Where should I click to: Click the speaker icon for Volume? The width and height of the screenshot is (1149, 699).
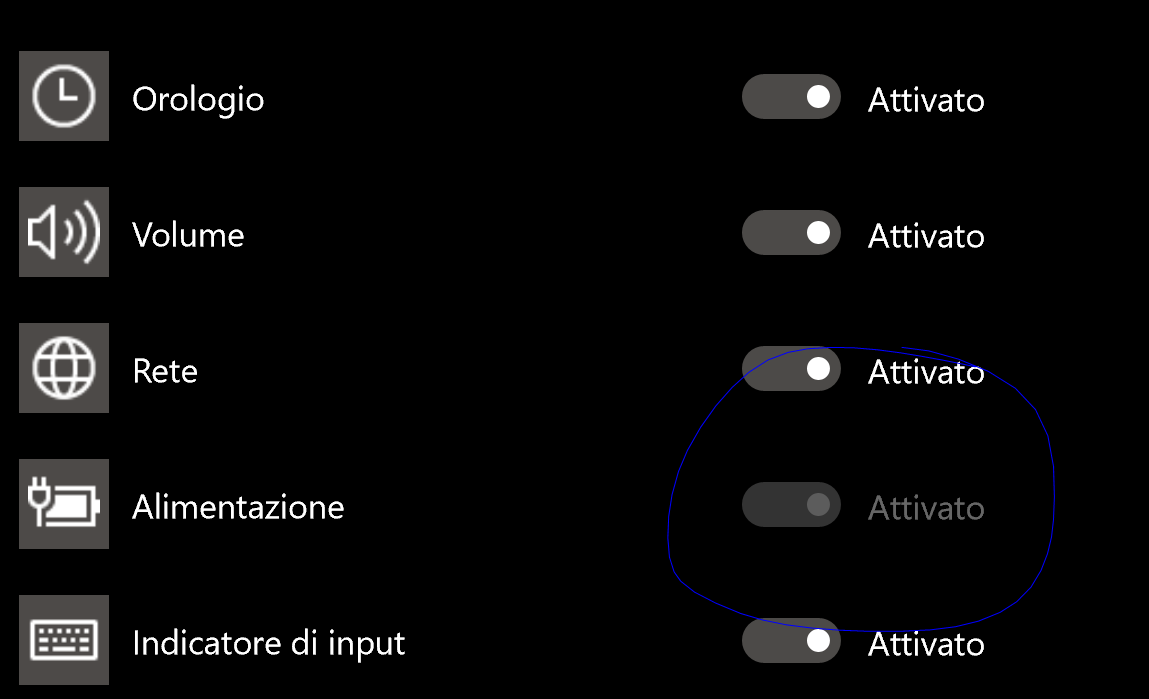pyautogui.click(x=64, y=232)
